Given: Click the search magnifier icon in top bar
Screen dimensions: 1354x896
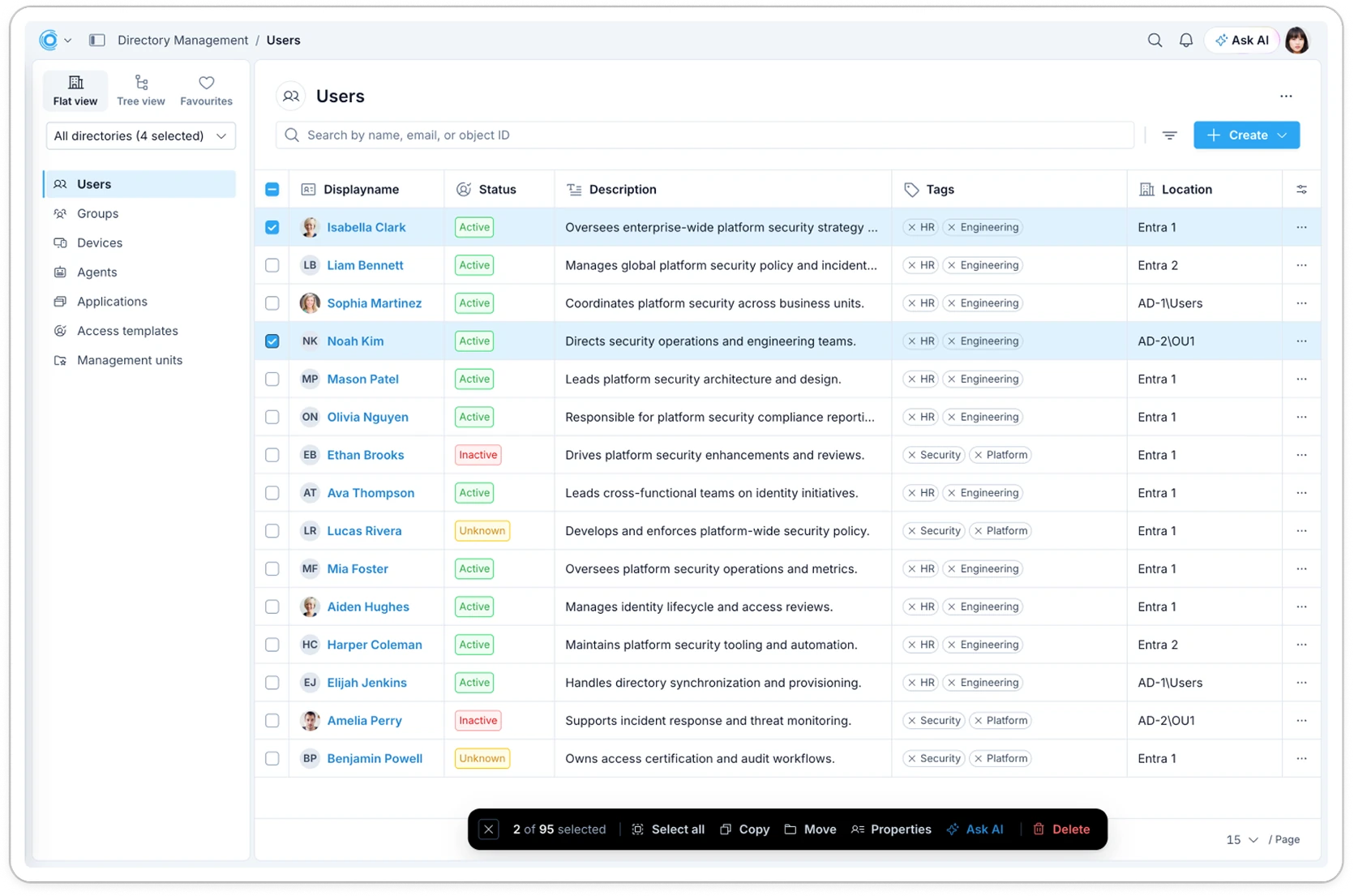Looking at the screenshot, I should (x=1155, y=40).
